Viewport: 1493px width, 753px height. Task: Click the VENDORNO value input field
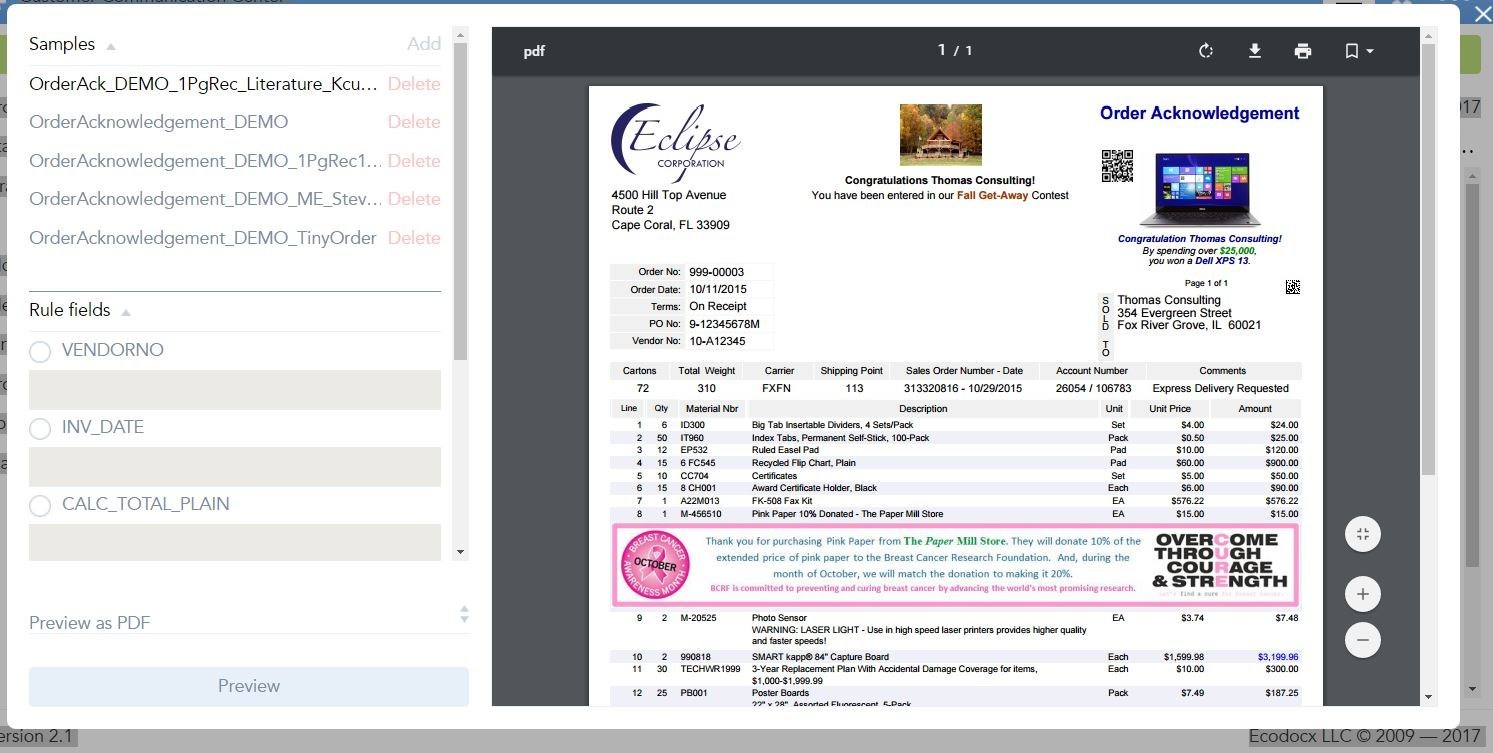[x=234, y=390]
